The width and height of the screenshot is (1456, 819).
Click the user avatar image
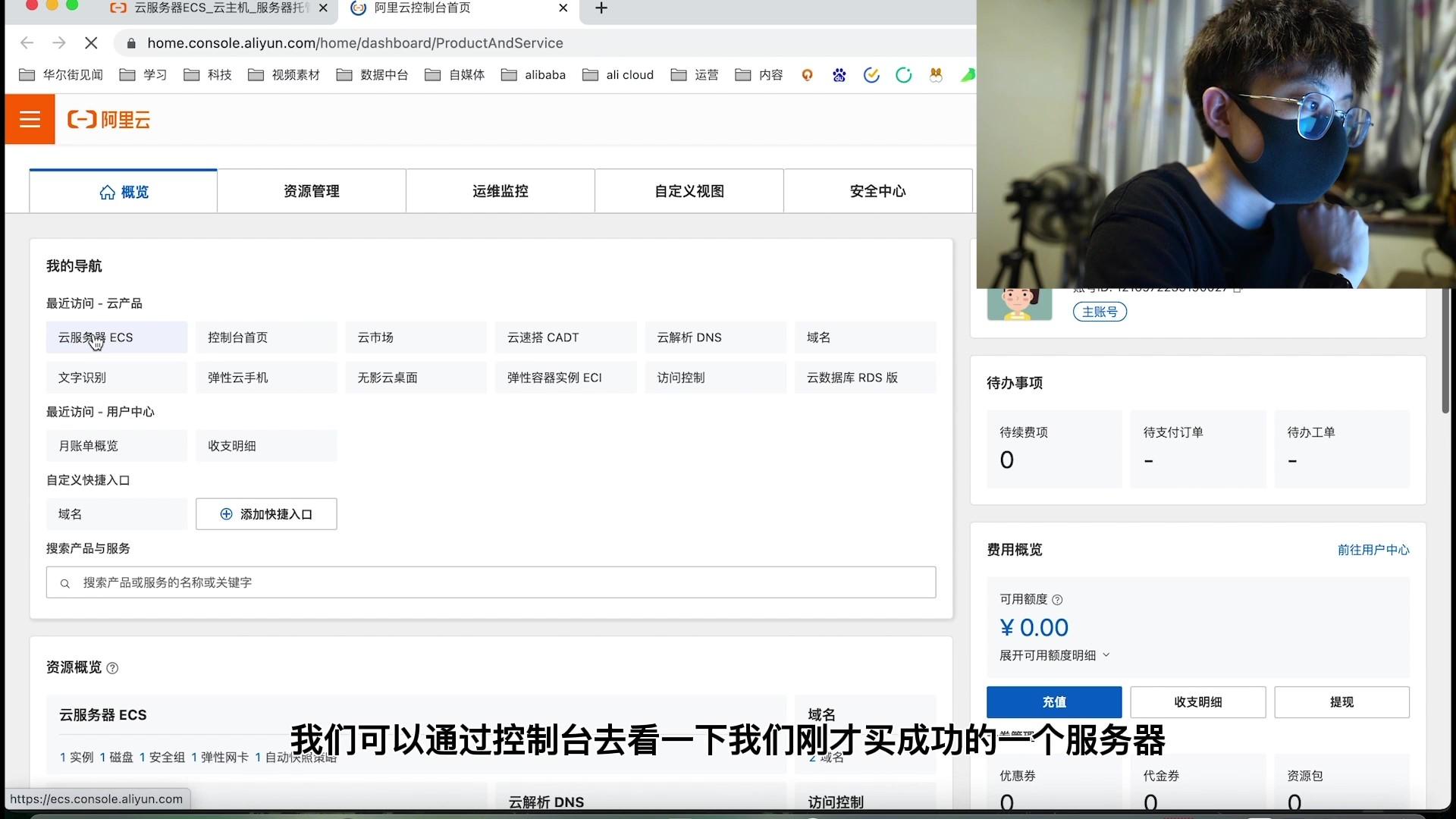[x=1019, y=304]
